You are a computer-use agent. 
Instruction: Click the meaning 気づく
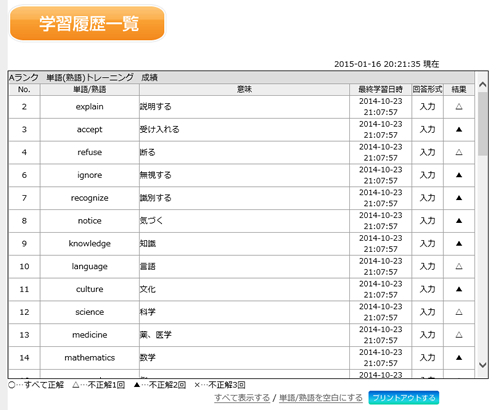pos(151,221)
